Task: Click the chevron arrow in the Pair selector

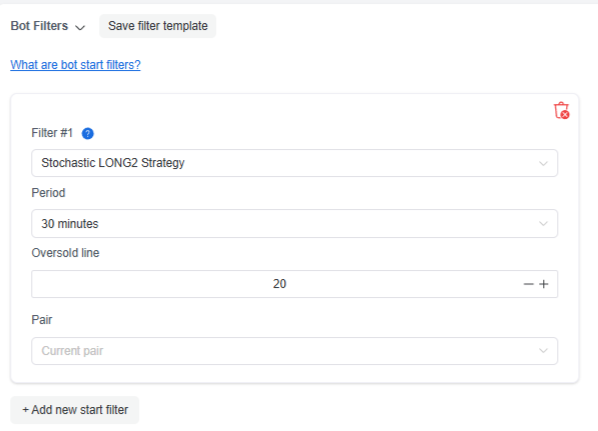Action: pyautogui.click(x=543, y=351)
